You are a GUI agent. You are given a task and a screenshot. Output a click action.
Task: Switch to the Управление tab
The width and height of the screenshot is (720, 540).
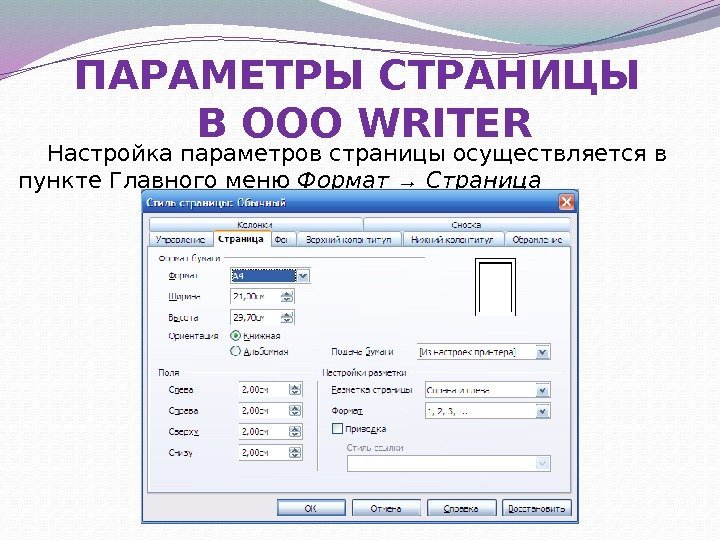pyautogui.click(x=180, y=240)
